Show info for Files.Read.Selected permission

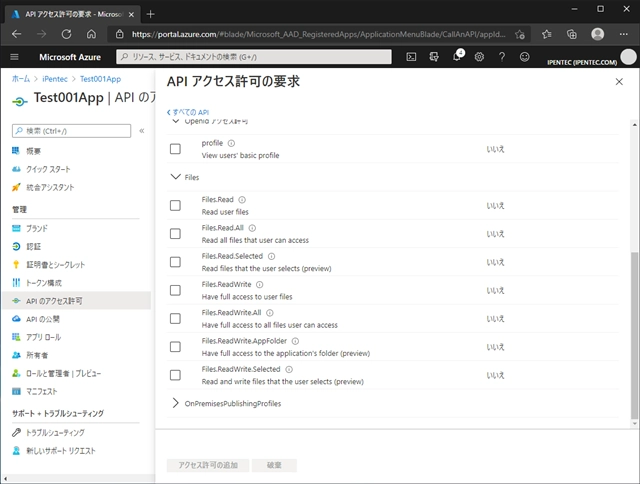(x=271, y=256)
